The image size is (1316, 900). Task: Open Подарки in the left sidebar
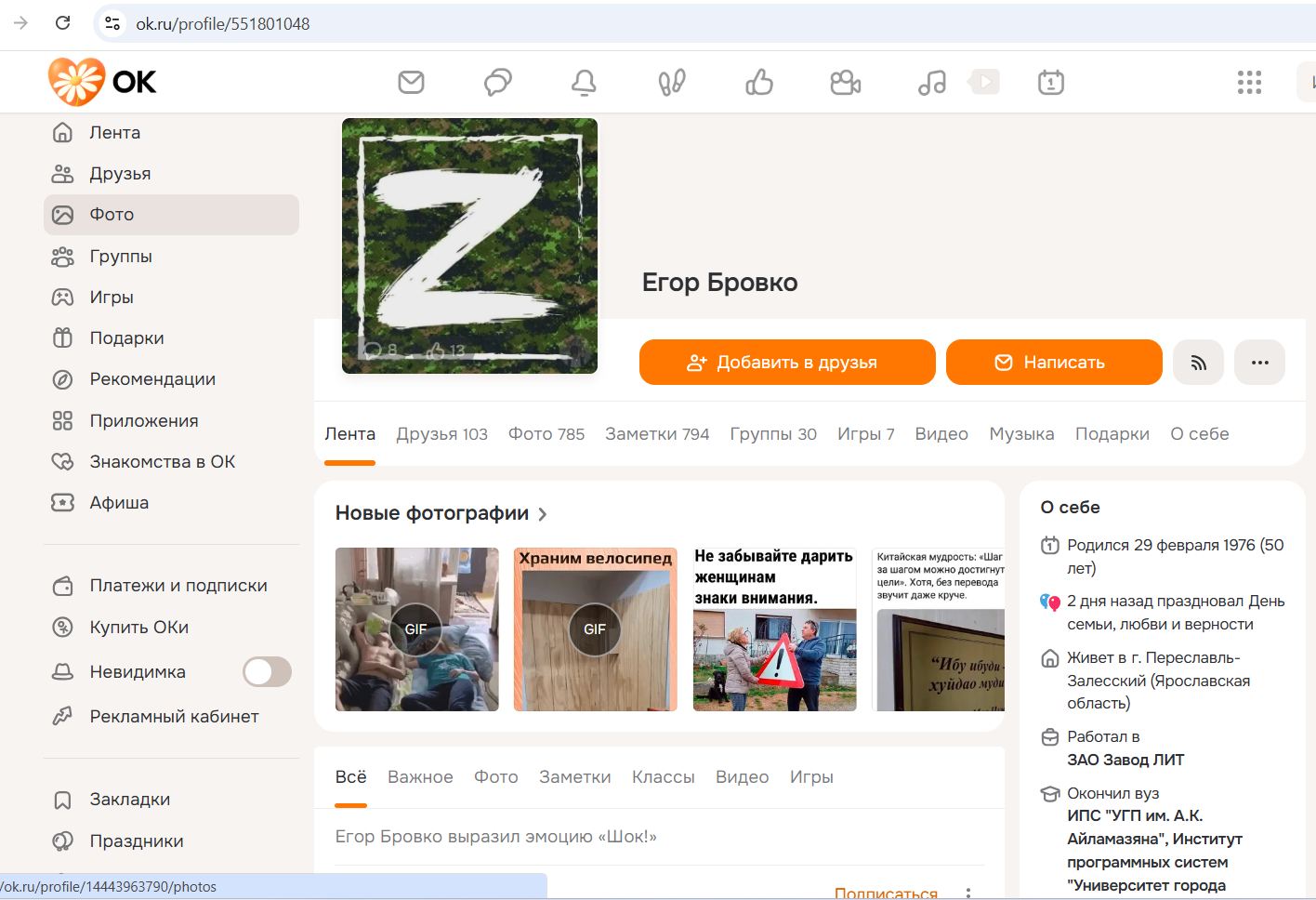(171, 337)
